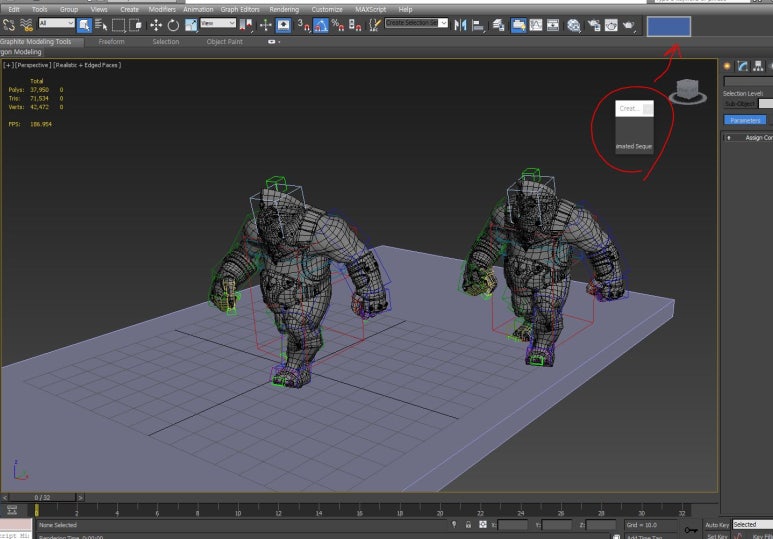Click the ViewCube in the viewport
This screenshot has width=773, height=539.
(x=688, y=91)
